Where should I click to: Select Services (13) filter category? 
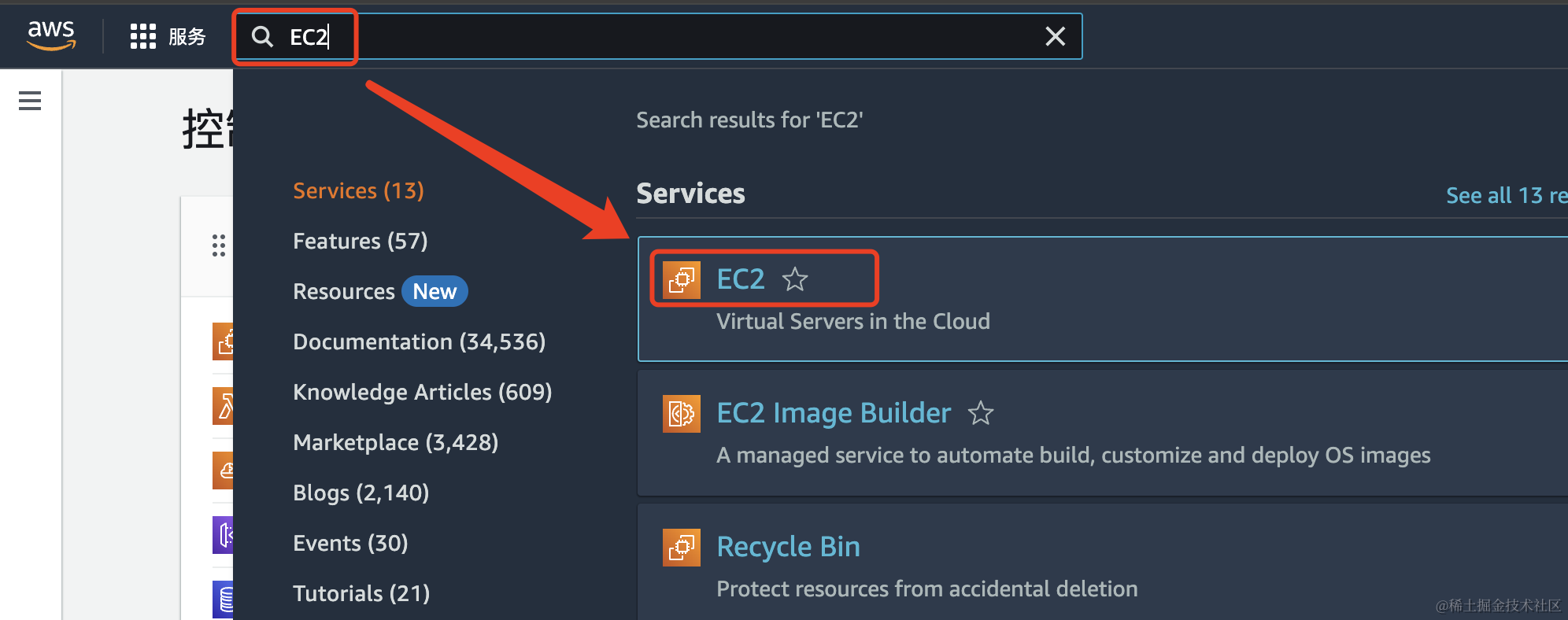(x=358, y=190)
